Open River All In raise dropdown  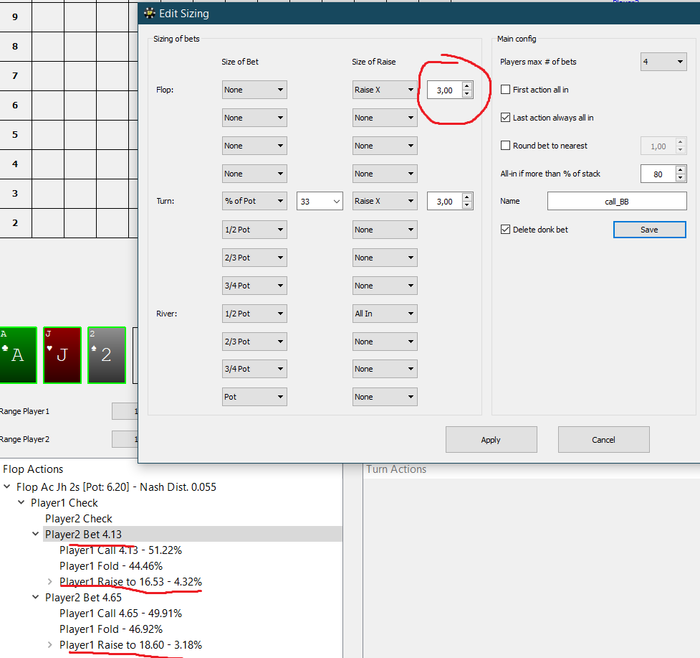pyautogui.click(x=385, y=313)
